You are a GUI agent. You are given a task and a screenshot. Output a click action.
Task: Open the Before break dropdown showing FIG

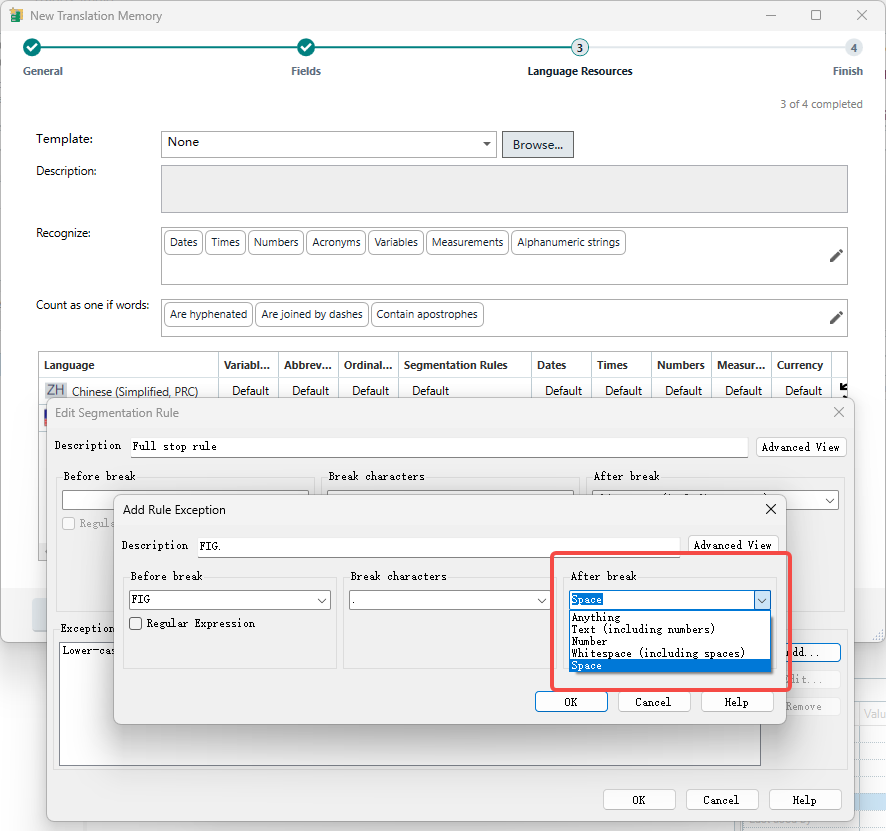pyautogui.click(x=229, y=599)
